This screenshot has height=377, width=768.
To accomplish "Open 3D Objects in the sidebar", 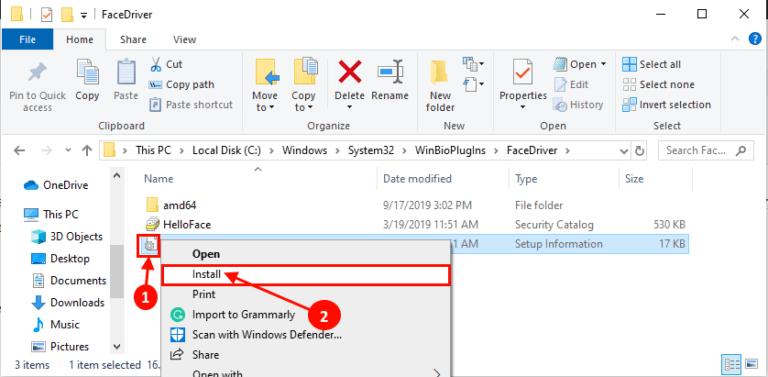I will (x=67, y=237).
